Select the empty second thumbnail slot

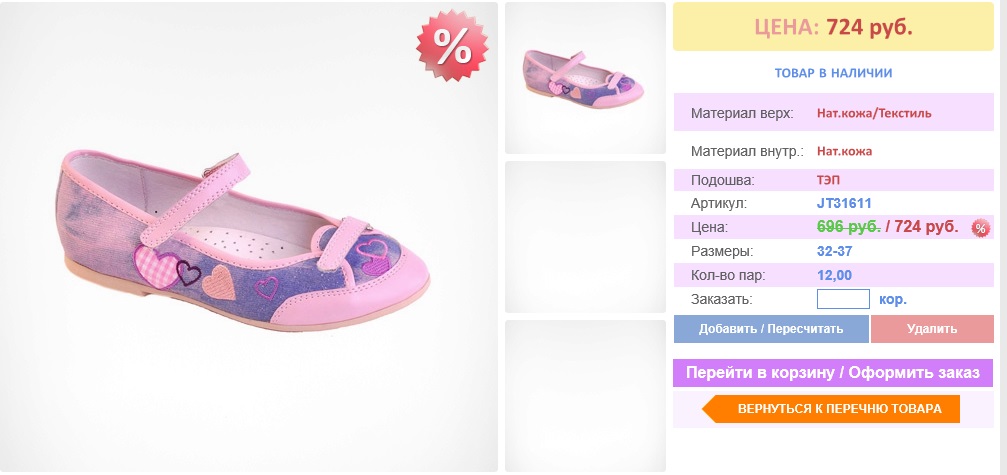[585, 237]
